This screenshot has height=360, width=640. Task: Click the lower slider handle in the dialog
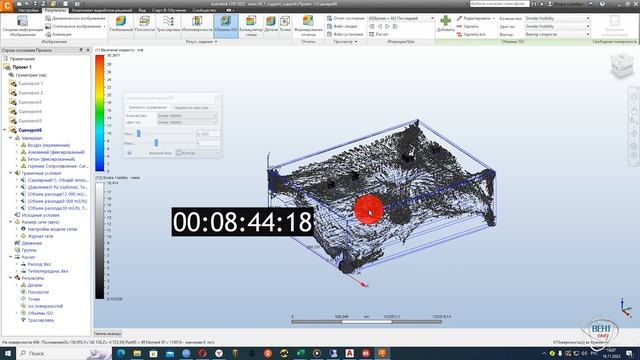point(156,143)
